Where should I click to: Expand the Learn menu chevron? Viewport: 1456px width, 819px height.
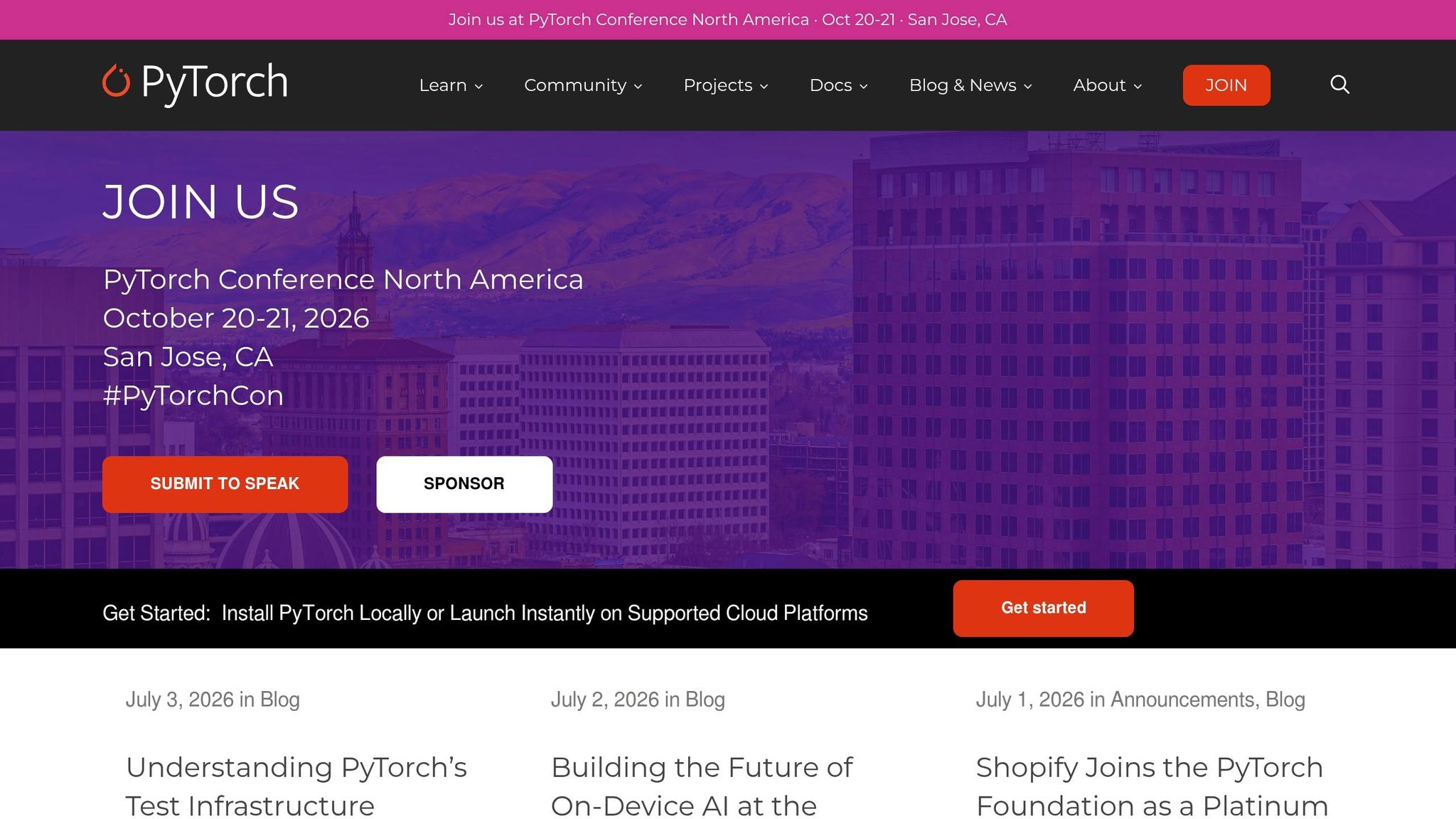click(478, 86)
